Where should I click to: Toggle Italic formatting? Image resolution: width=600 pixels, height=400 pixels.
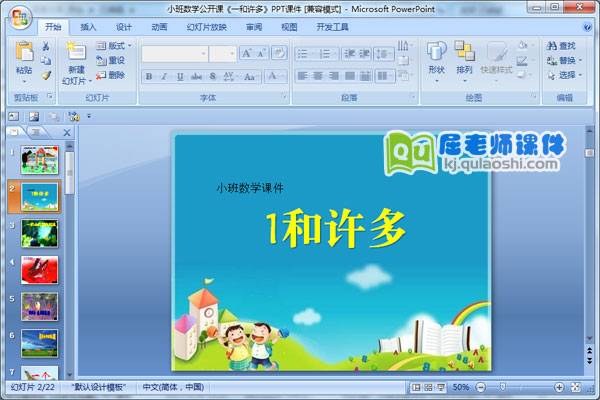click(x=164, y=76)
